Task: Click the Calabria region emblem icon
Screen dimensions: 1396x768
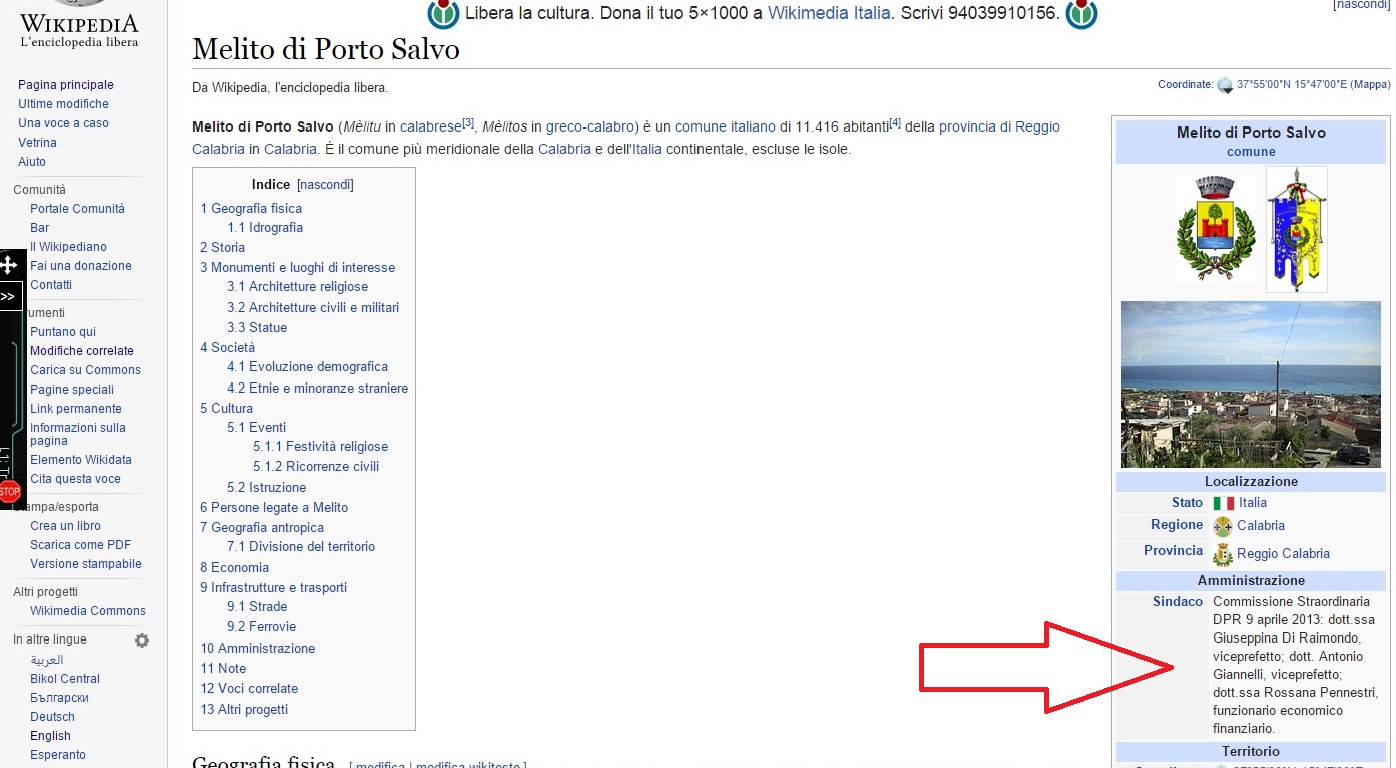Action: click(1222, 527)
